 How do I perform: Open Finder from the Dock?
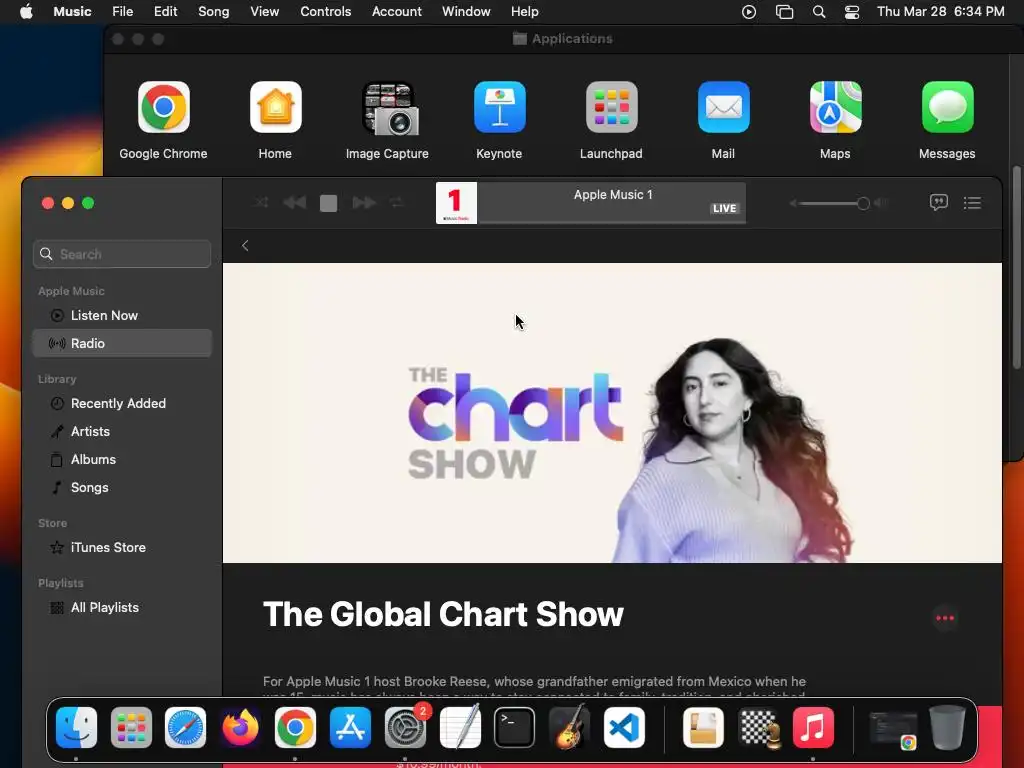coord(76,728)
